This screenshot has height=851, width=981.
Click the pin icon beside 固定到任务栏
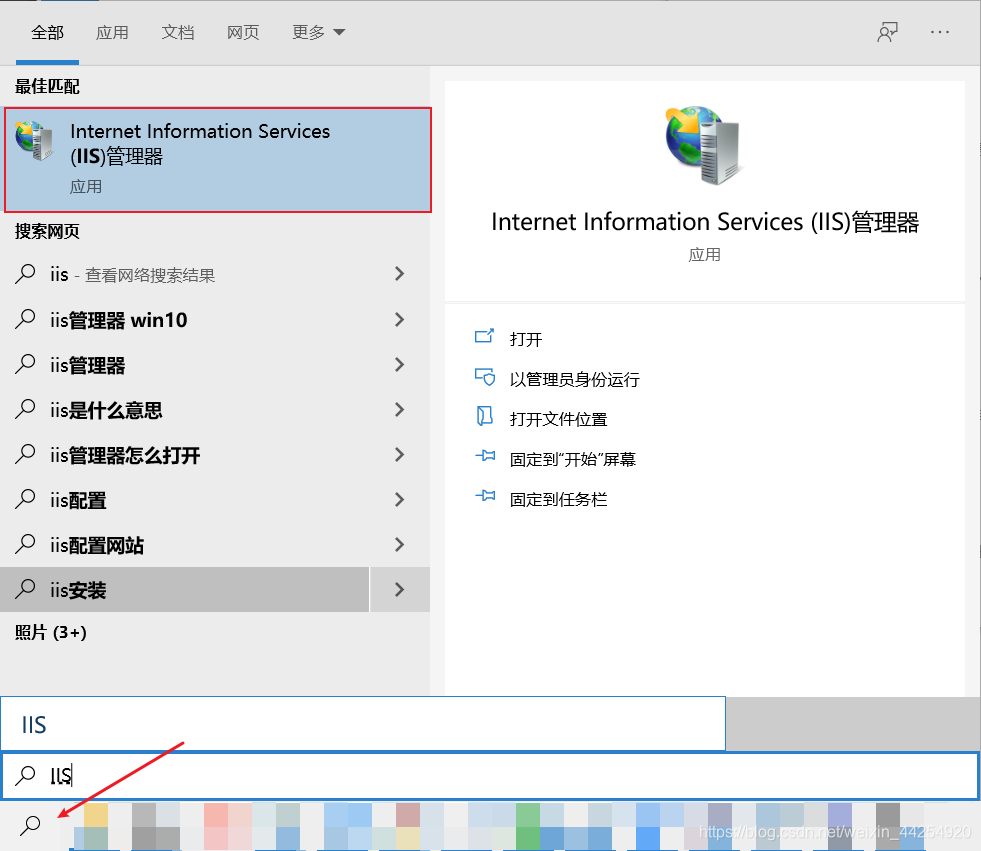click(x=485, y=496)
